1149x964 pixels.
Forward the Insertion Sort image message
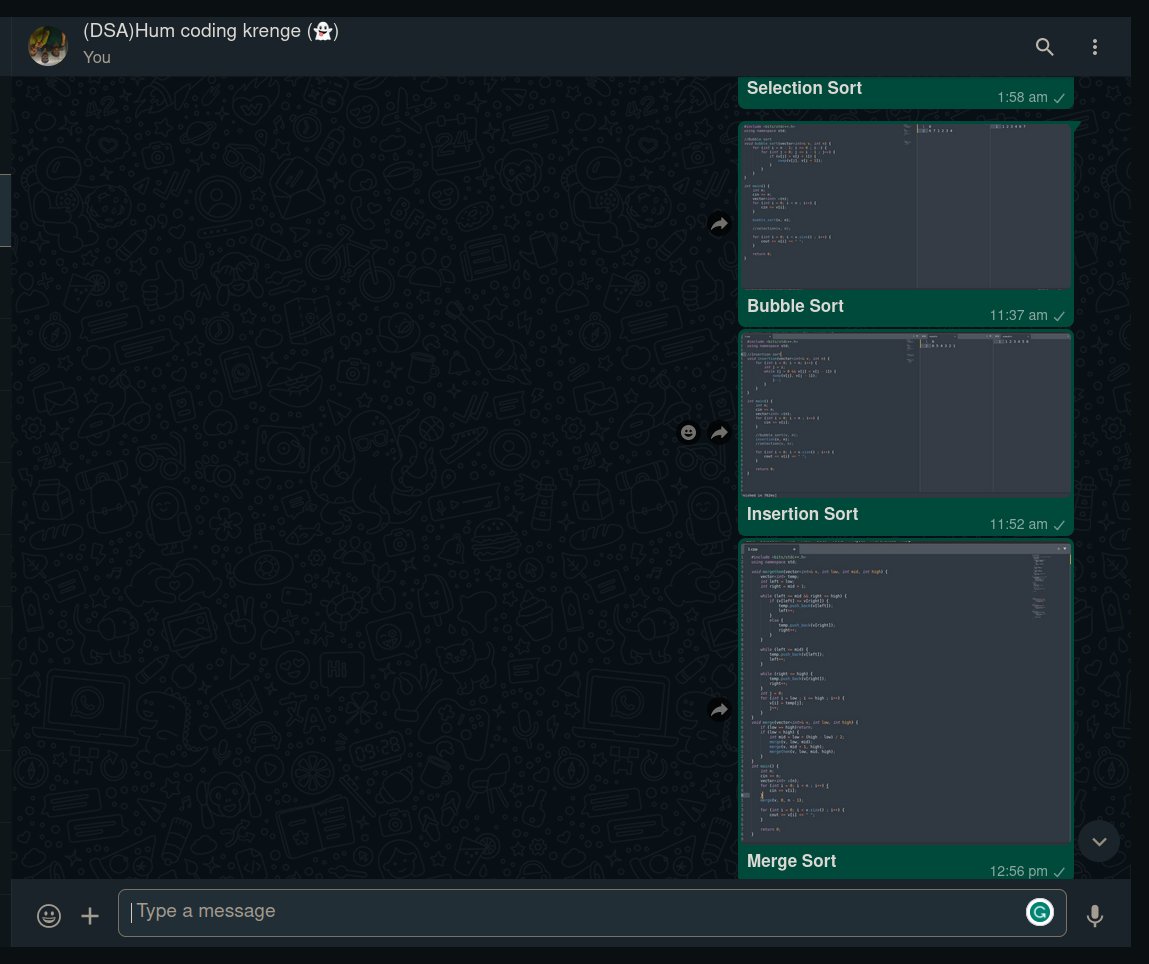[720, 433]
